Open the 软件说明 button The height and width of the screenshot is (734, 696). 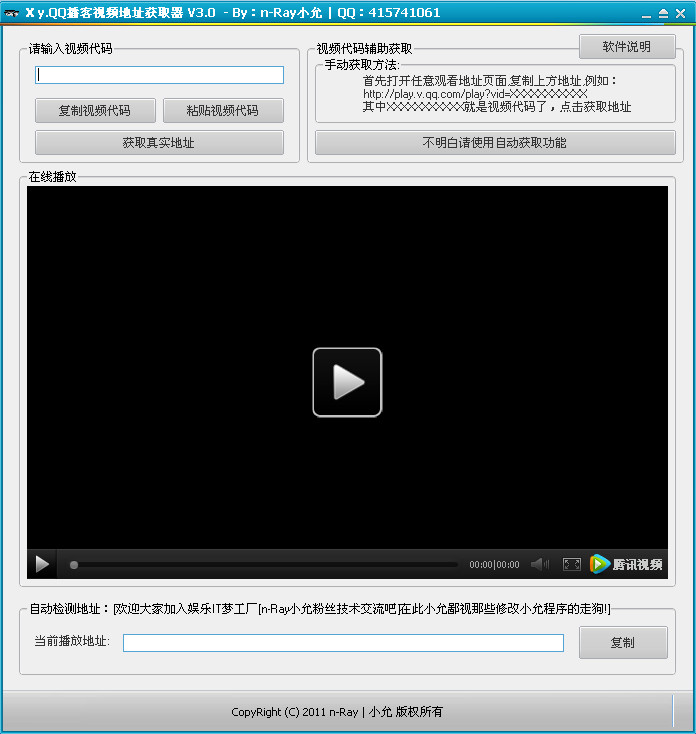[627, 47]
